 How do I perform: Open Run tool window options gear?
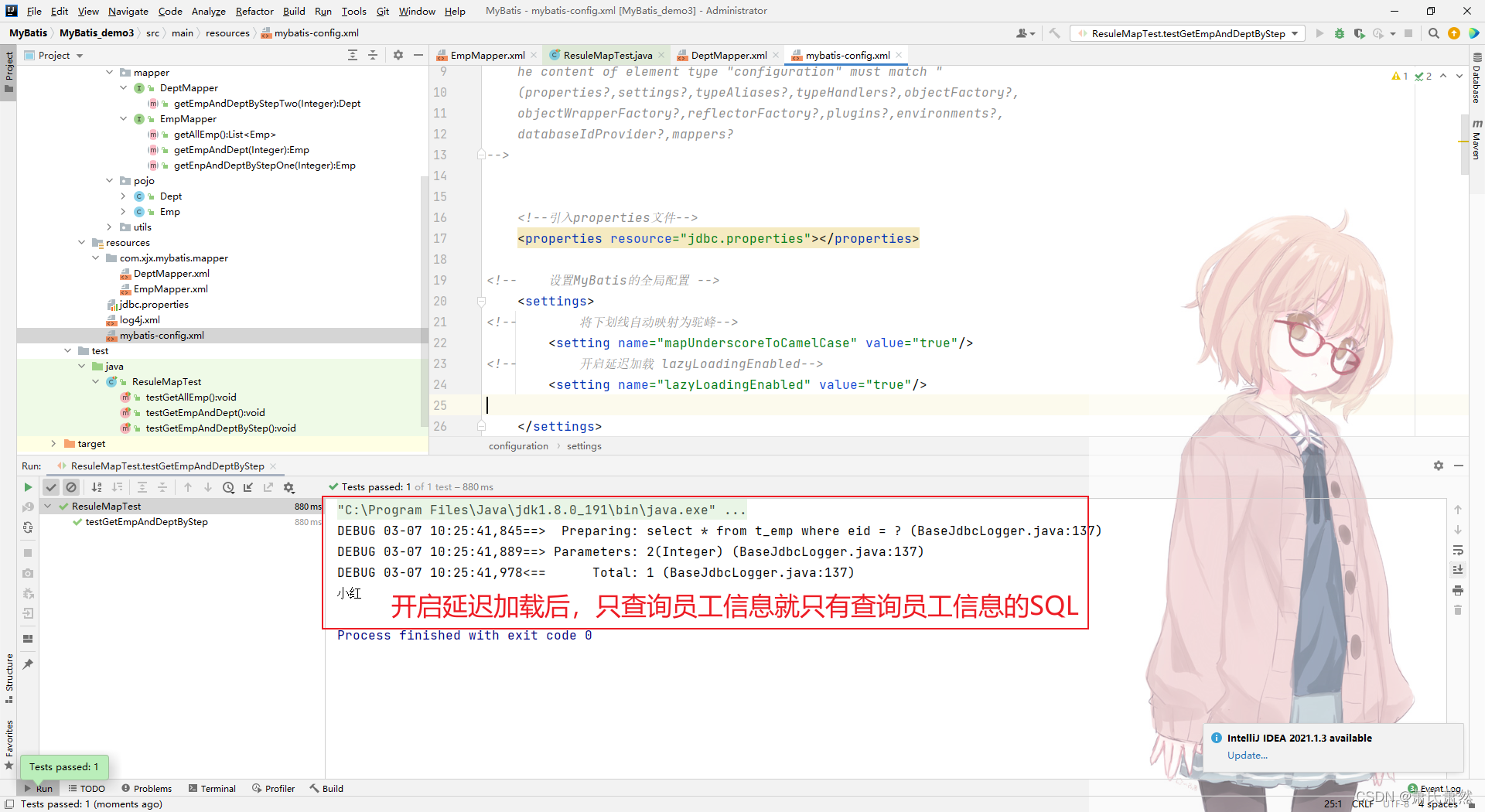pos(1439,466)
